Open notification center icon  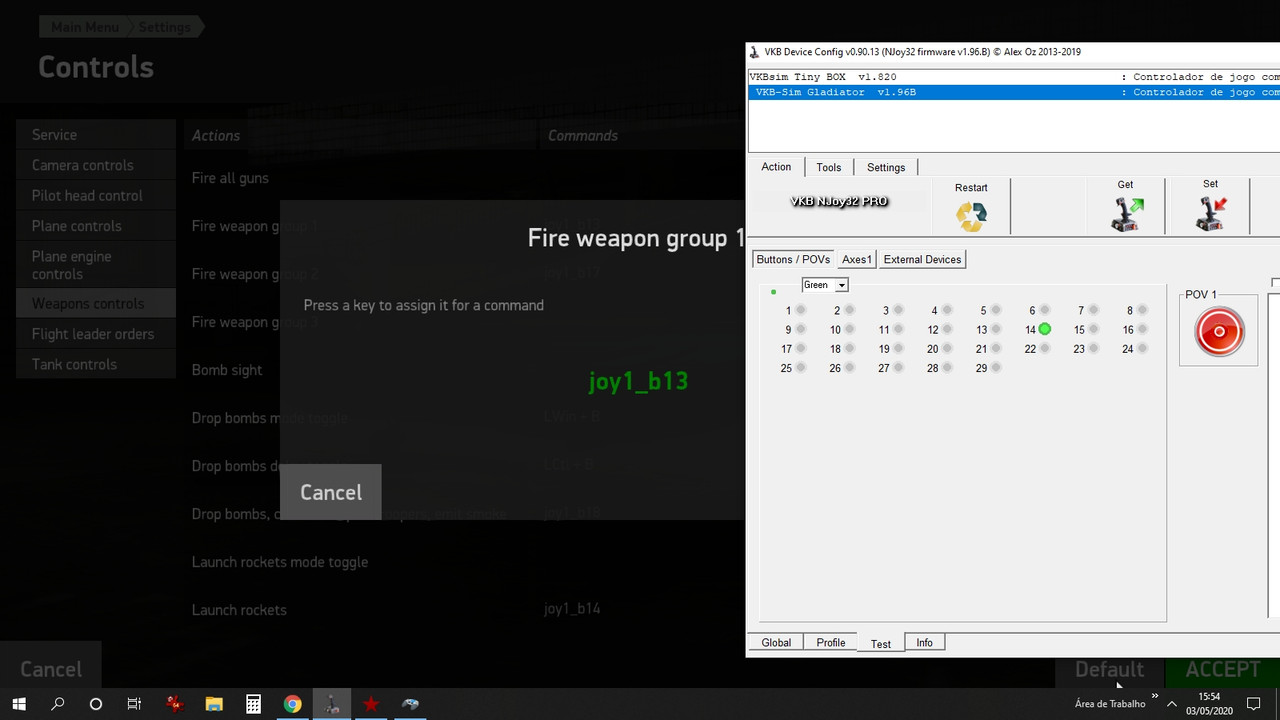point(1254,704)
